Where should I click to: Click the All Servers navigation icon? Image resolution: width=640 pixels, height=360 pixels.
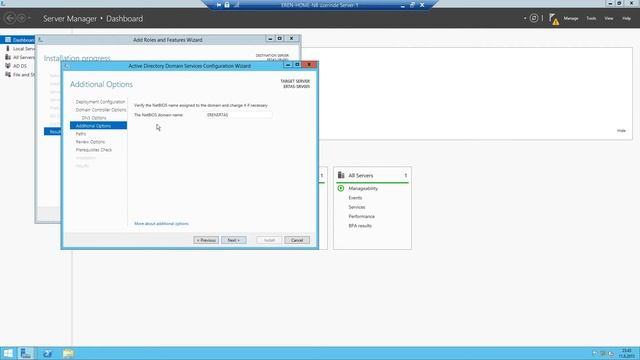[8, 57]
